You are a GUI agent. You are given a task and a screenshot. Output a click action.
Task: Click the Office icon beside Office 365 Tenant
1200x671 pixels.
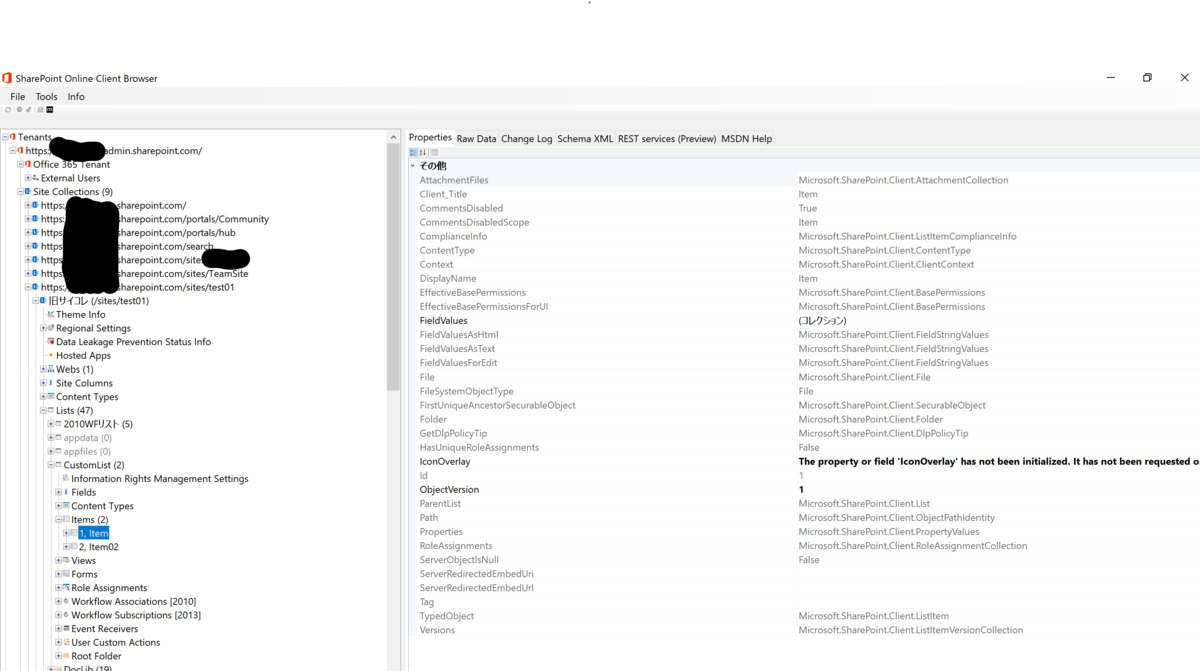click(x=28, y=164)
